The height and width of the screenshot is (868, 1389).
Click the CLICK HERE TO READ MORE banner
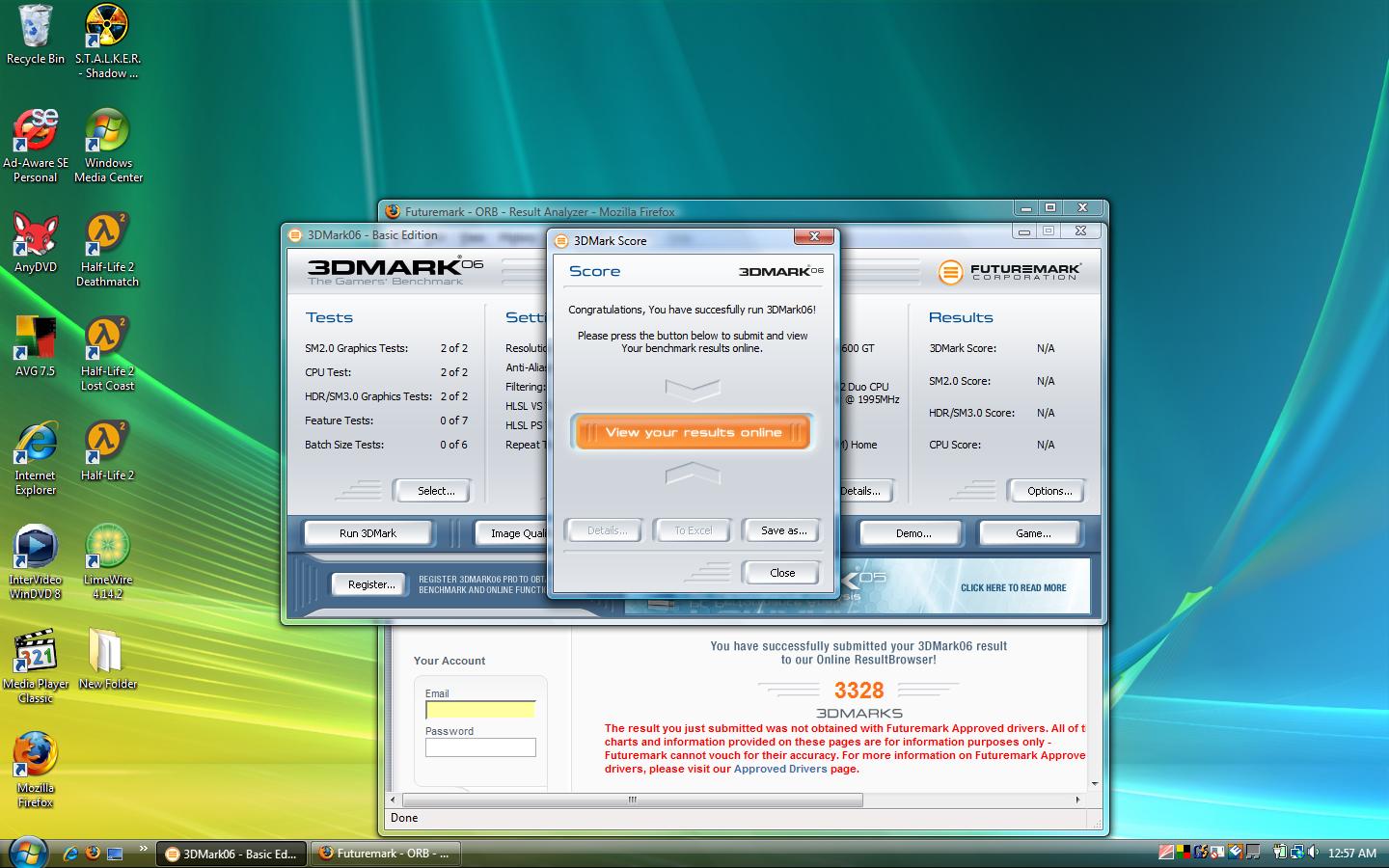click(x=1013, y=587)
